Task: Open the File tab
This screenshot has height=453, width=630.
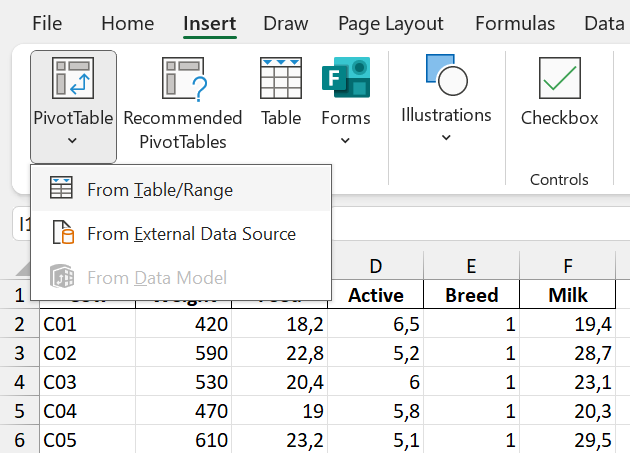Action: (x=47, y=23)
